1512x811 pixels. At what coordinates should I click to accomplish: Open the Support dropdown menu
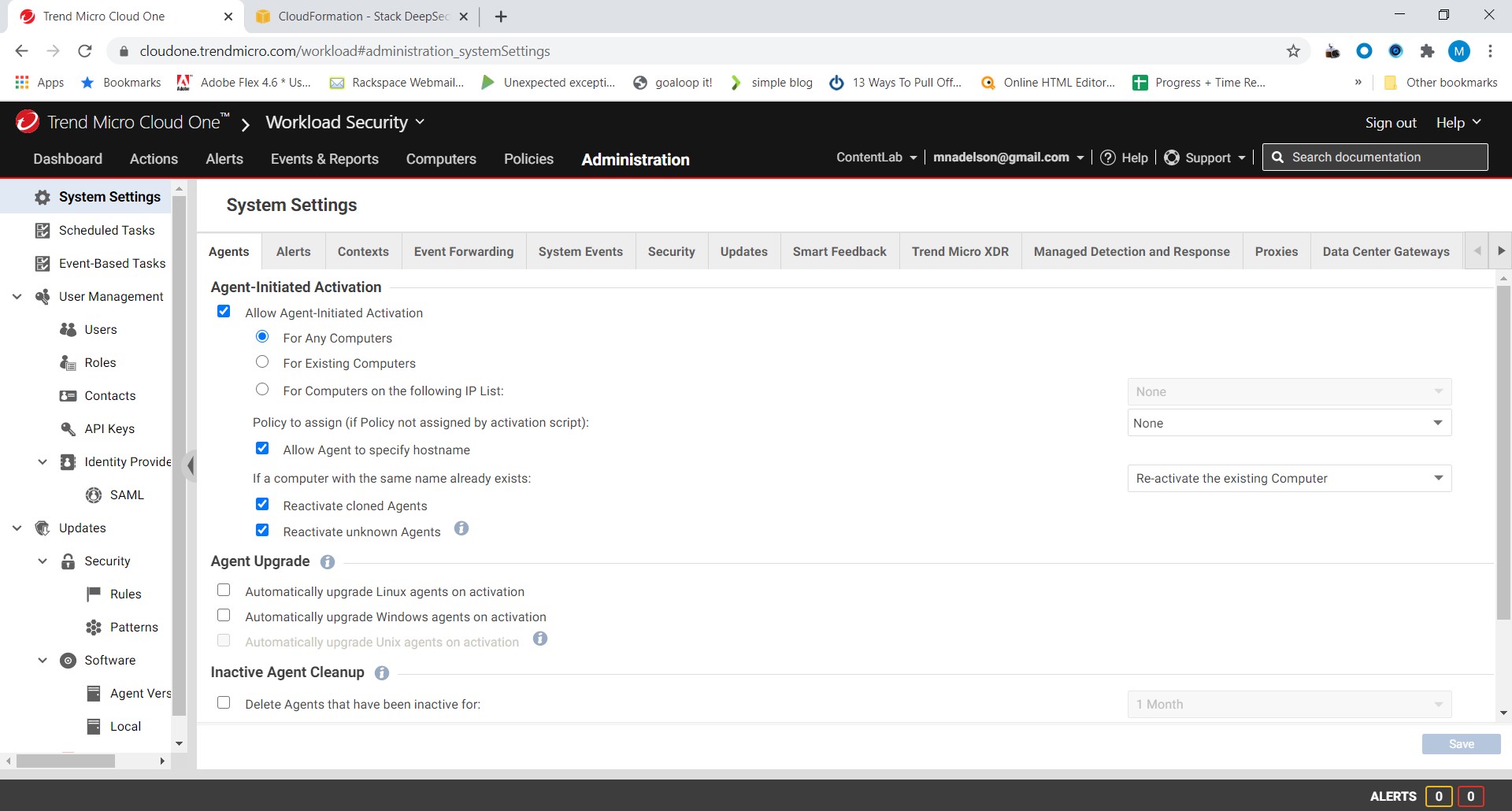click(x=1205, y=157)
